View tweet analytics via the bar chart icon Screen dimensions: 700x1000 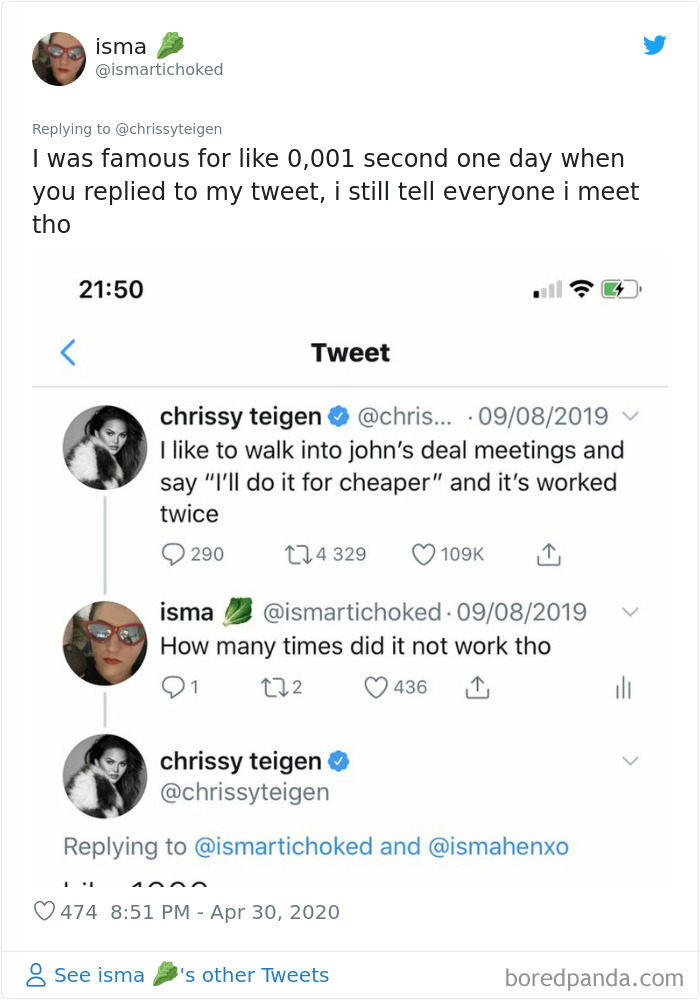[623, 687]
